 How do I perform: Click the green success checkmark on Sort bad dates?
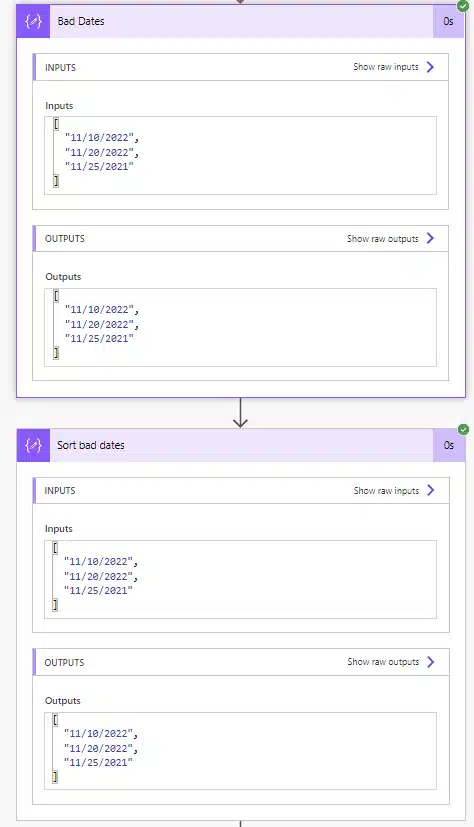click(x=463, y=429)
